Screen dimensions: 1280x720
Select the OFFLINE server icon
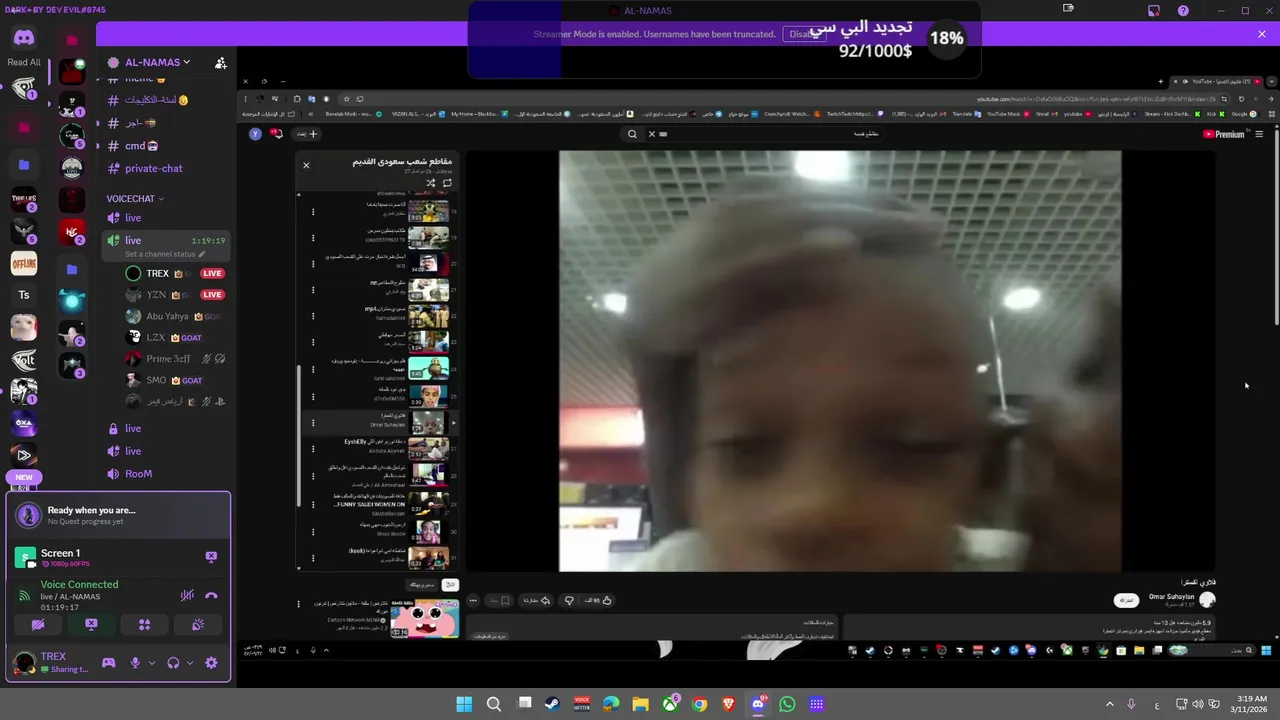[x=24, y=263]
